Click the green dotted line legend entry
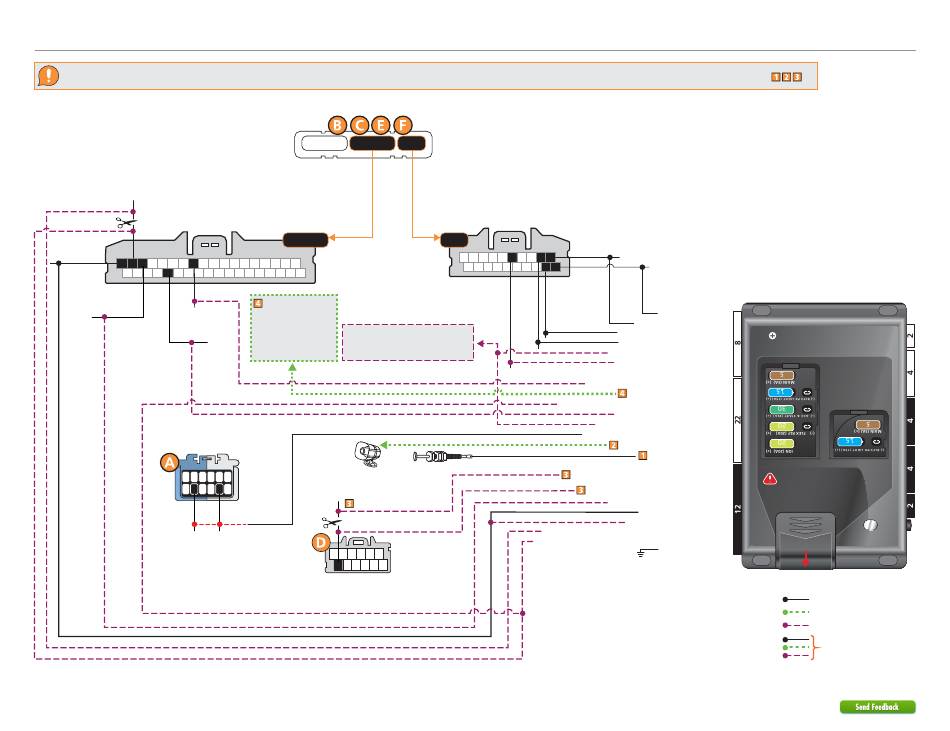The image size is (950, 731). [x=796, y=612]
